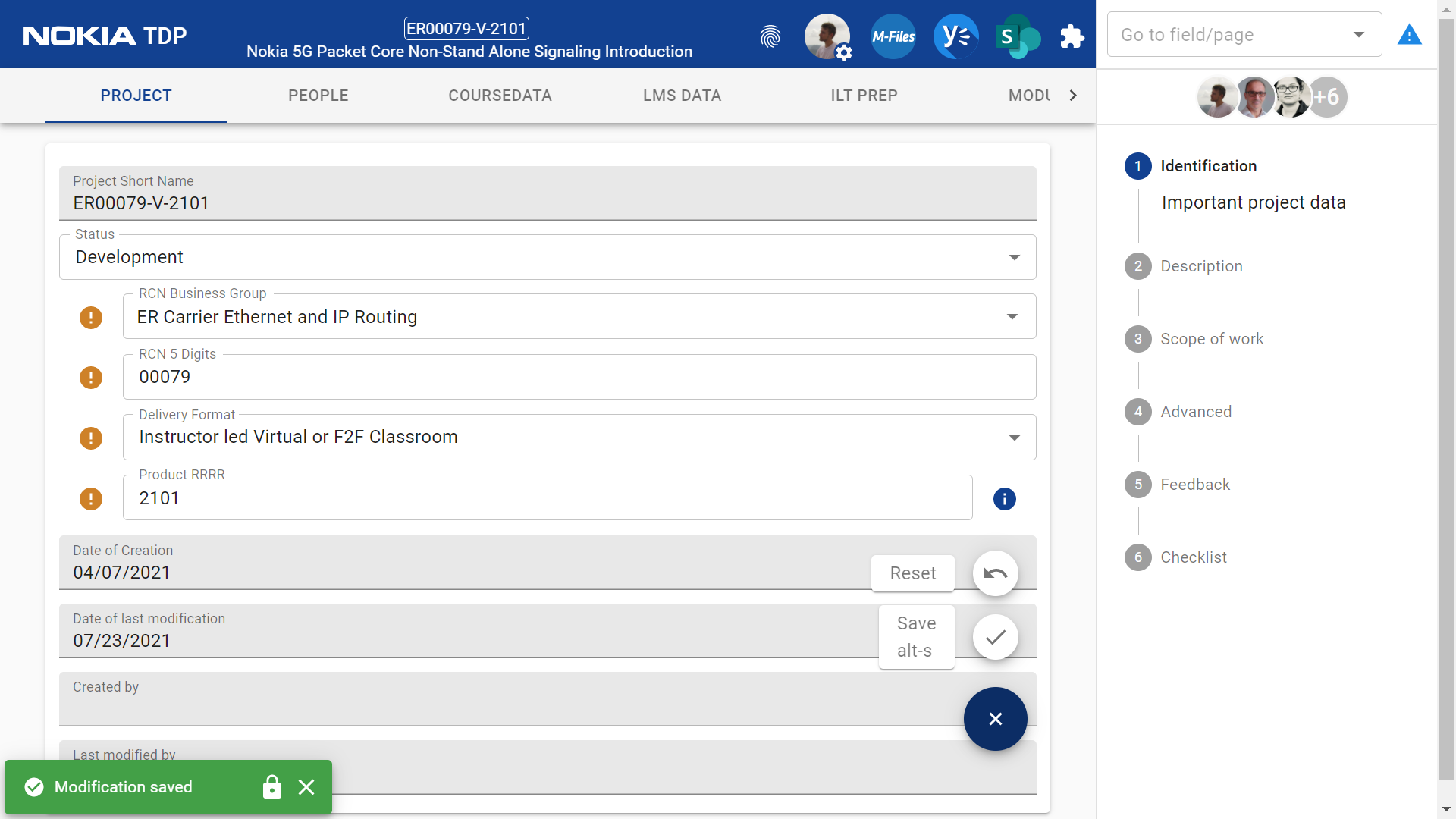
Task: Click warning icon beside Delivery Format
Action: tap(91, 438)
